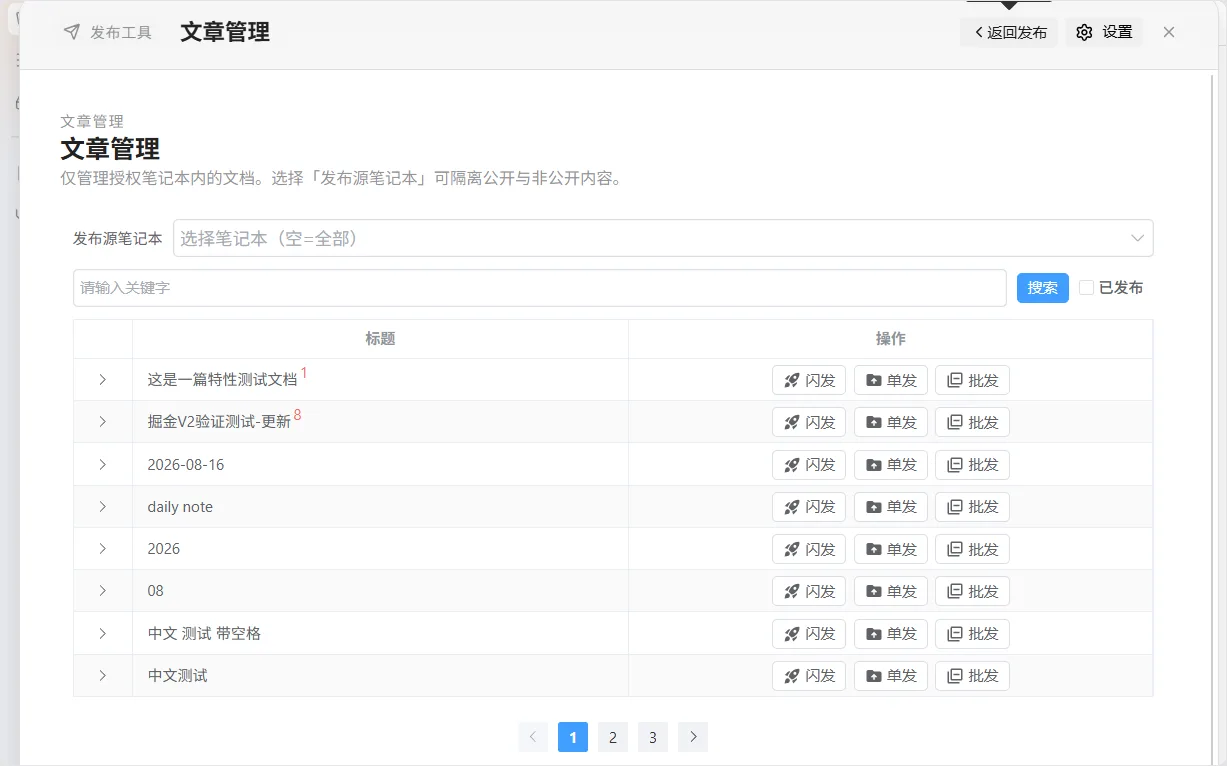1227x766 pixels.
Task: Click 批发 for 中文 测试 带空格
Action: (x=972, y=634)
